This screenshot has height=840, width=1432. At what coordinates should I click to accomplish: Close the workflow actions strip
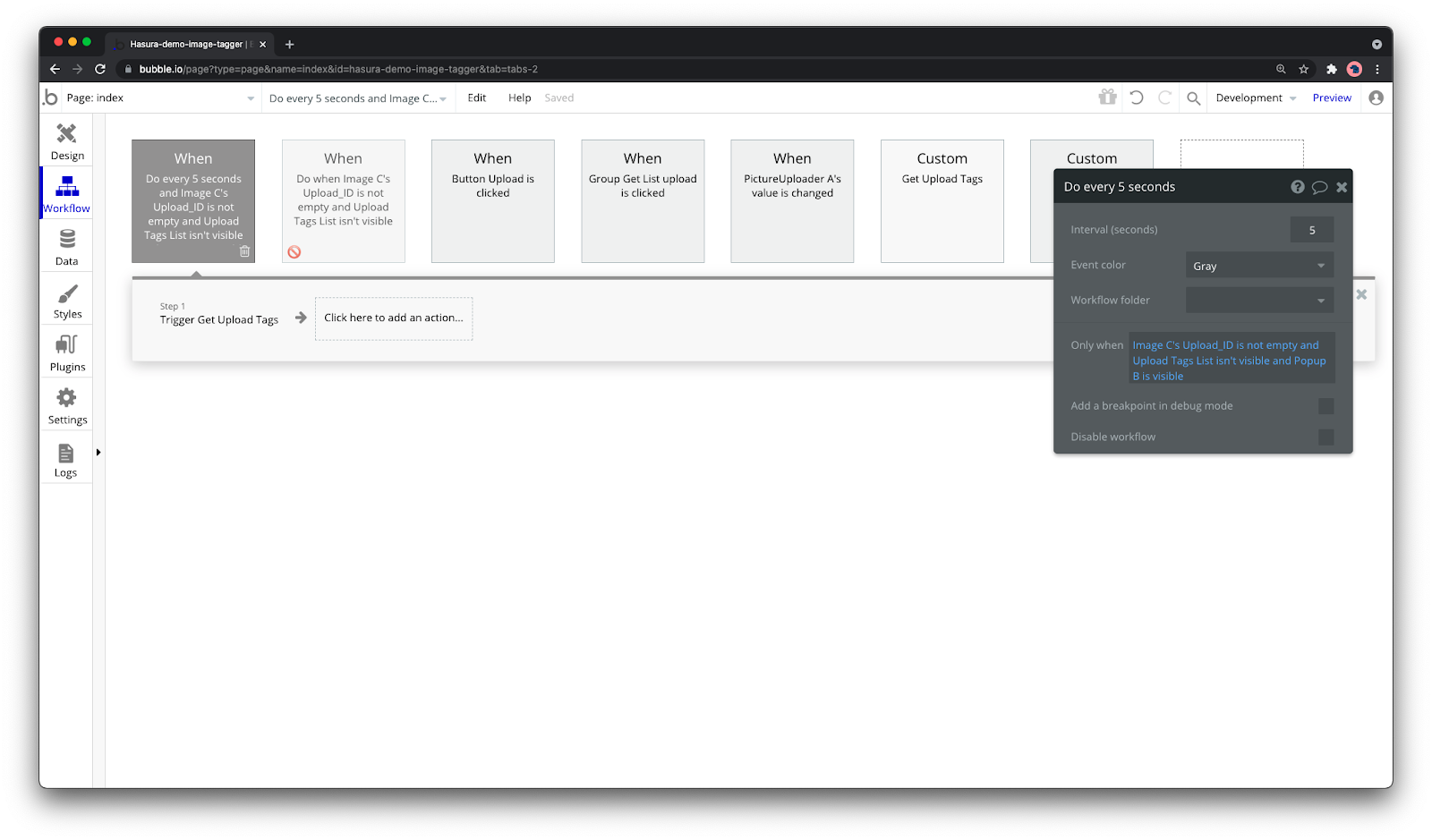pos(1361,294)
